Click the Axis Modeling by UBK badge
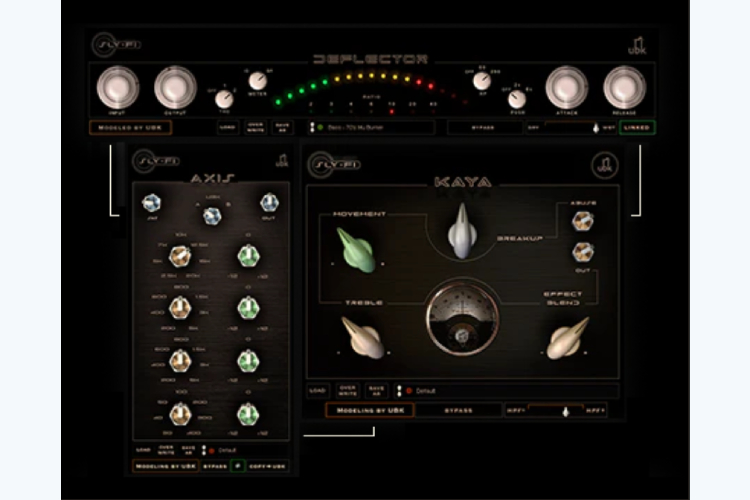The width and height of the screenshot is (750, 500). click(x=165, y=466)
